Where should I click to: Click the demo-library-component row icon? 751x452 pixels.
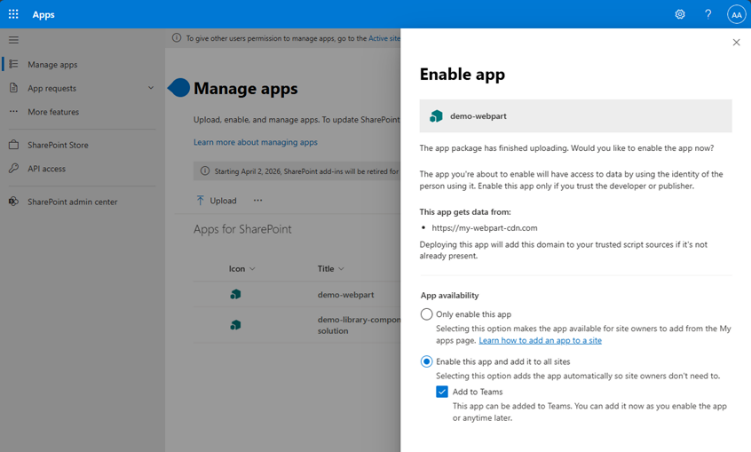tap(236, 325)
